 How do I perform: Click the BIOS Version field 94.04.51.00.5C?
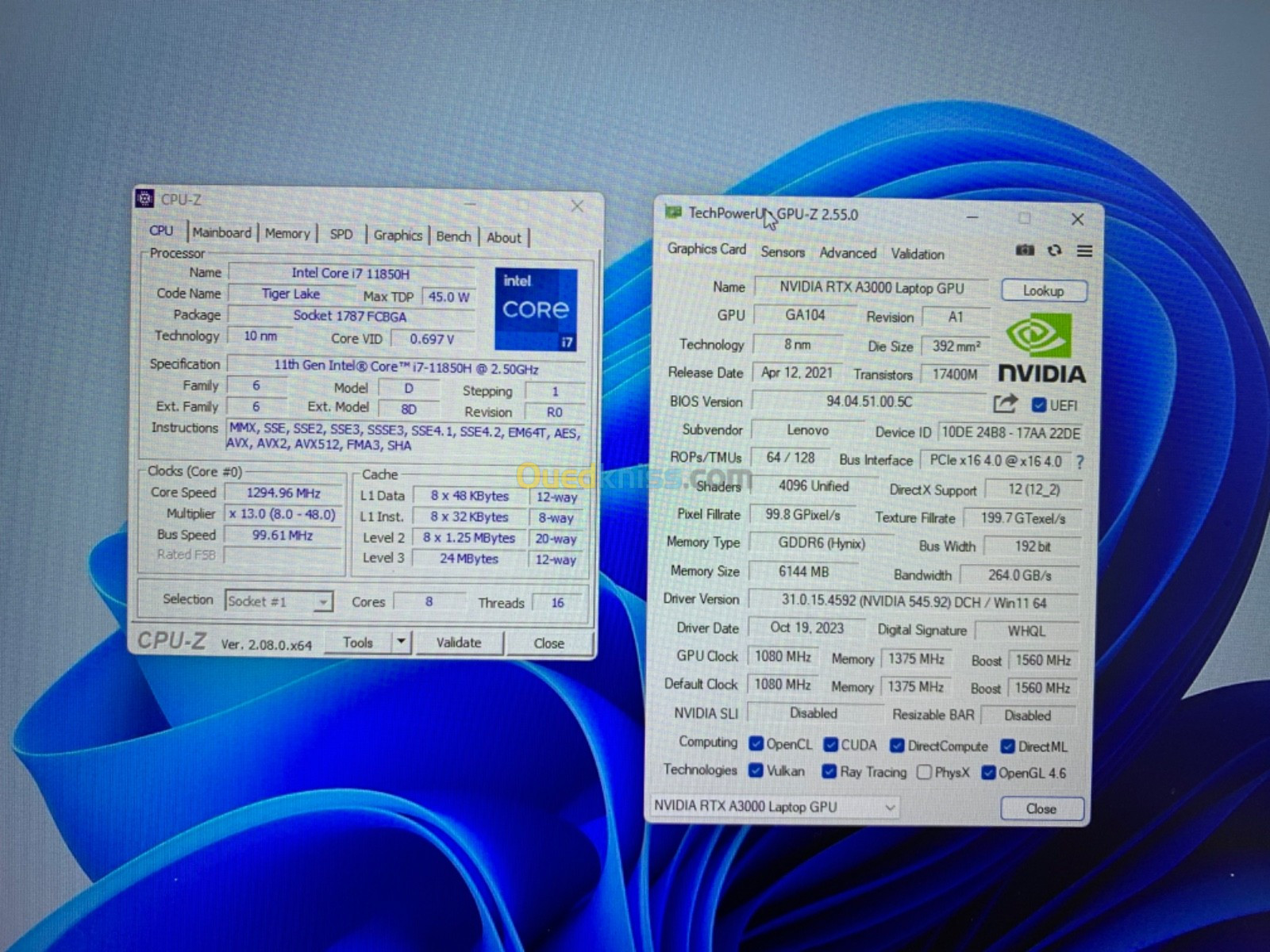click(x=869, y=401)
